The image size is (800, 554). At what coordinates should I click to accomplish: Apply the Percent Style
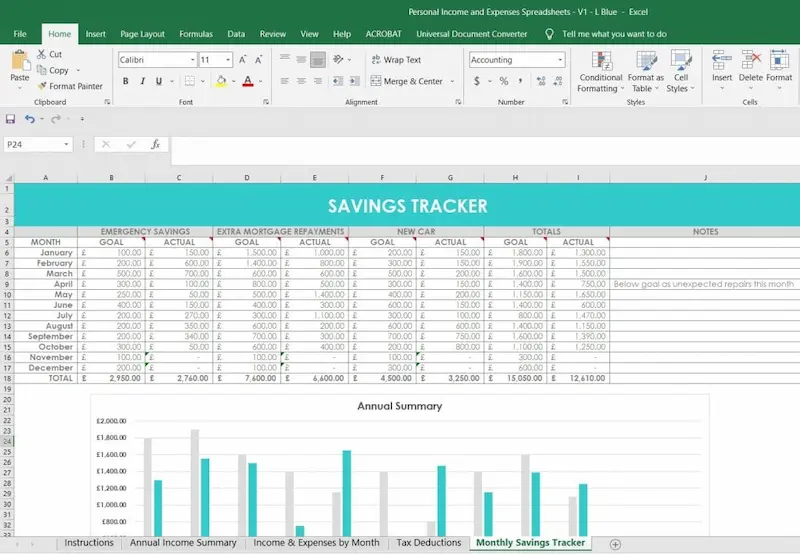coord(504,81)
